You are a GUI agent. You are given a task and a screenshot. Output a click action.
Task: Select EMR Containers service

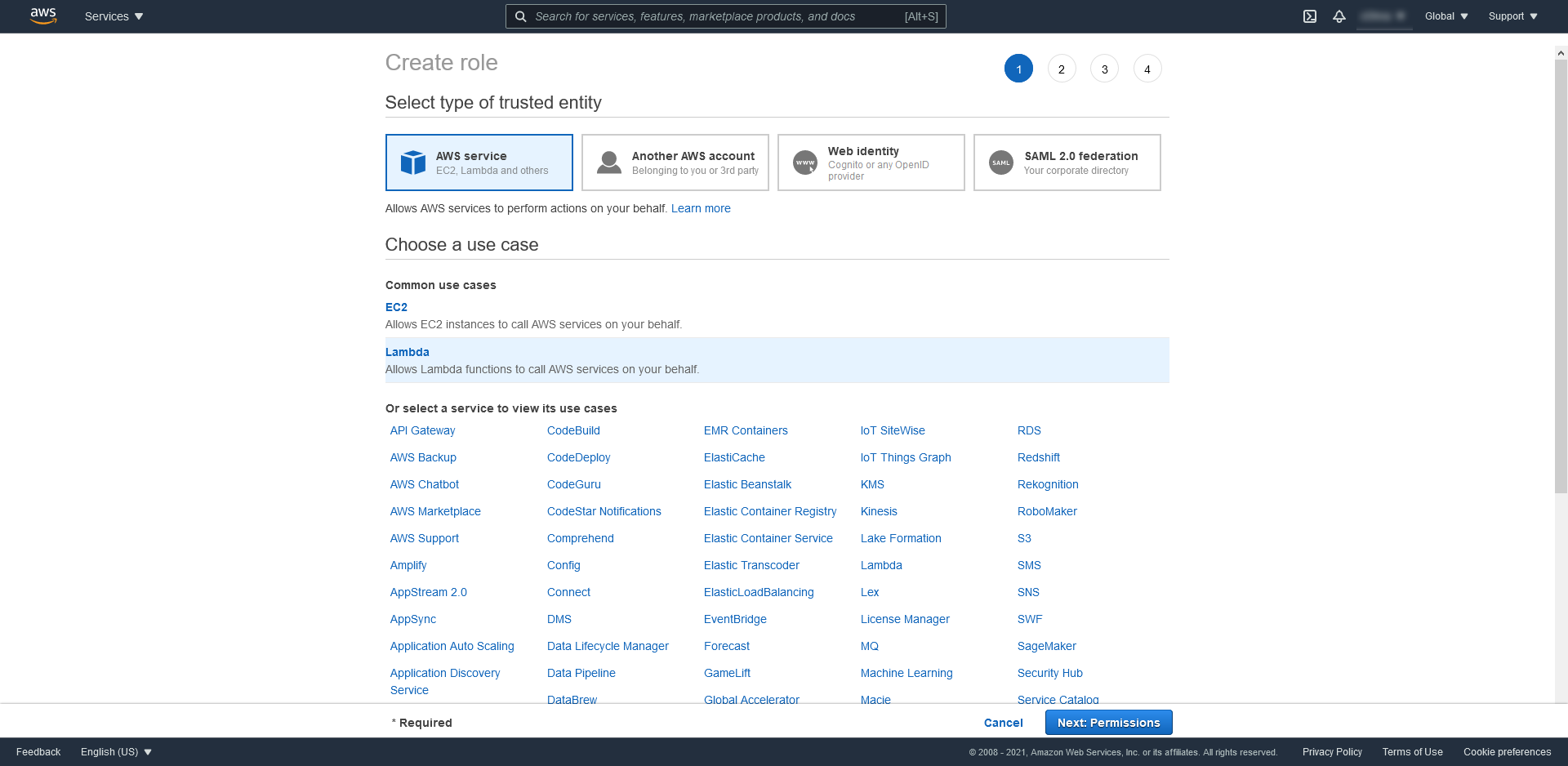pos(746,430)
